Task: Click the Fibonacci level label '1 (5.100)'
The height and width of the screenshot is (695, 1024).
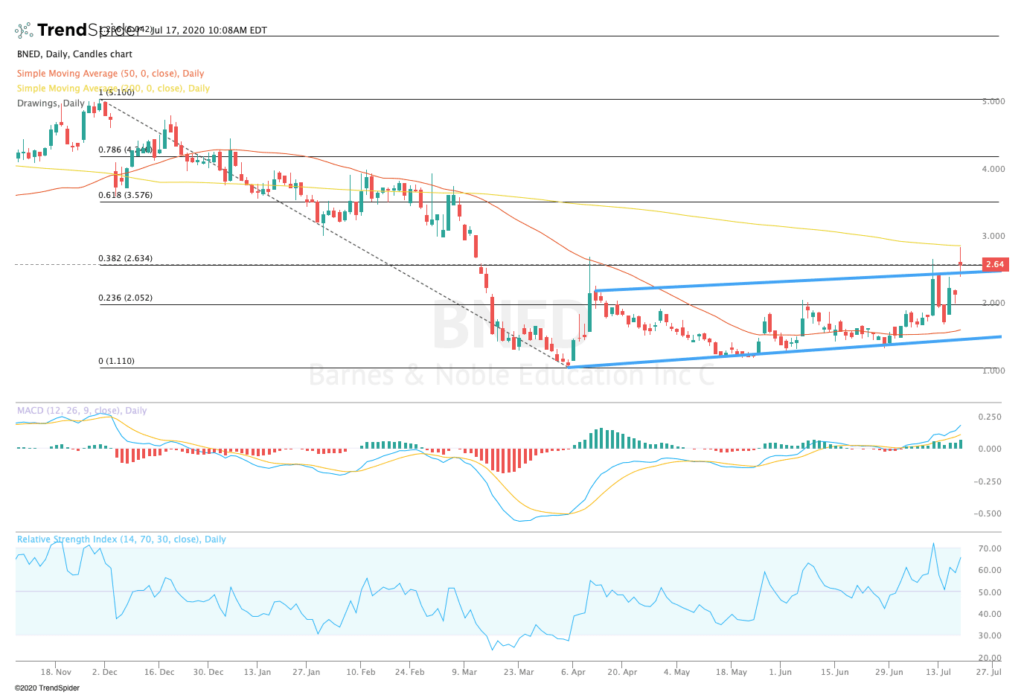Action: [116, 92]
